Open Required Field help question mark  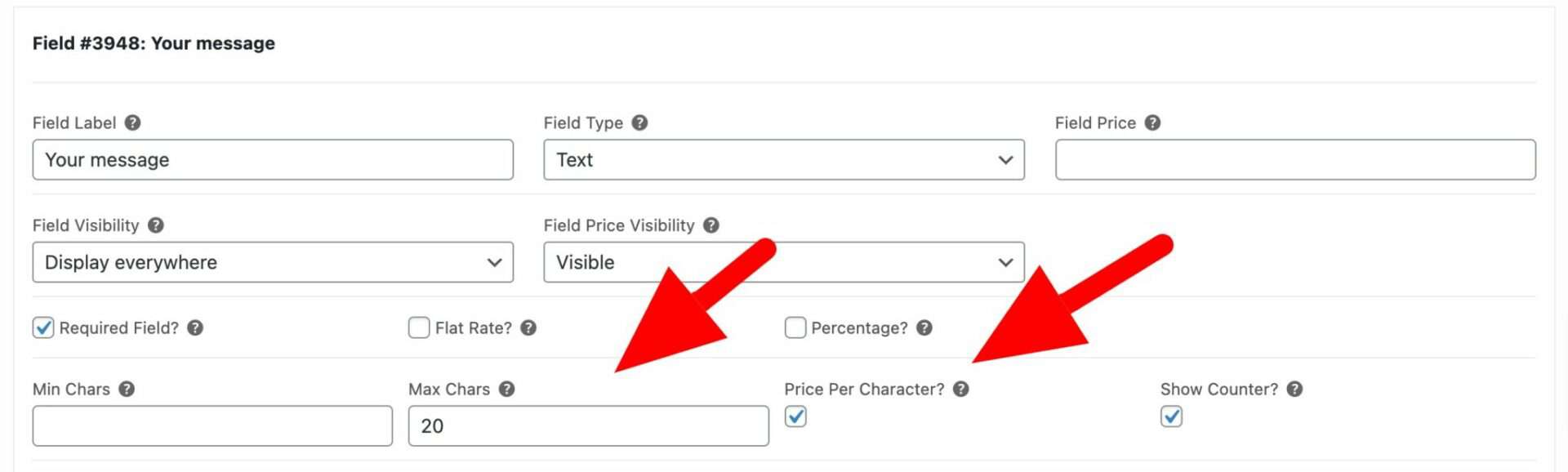click(195, 327)
